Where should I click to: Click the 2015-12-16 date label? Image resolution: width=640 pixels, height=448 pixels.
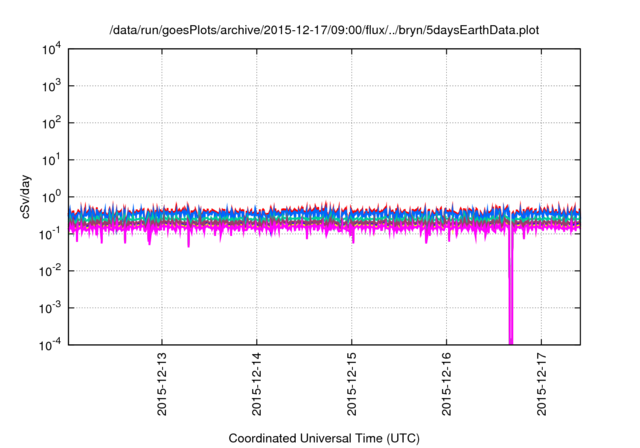tap(447, 384)
